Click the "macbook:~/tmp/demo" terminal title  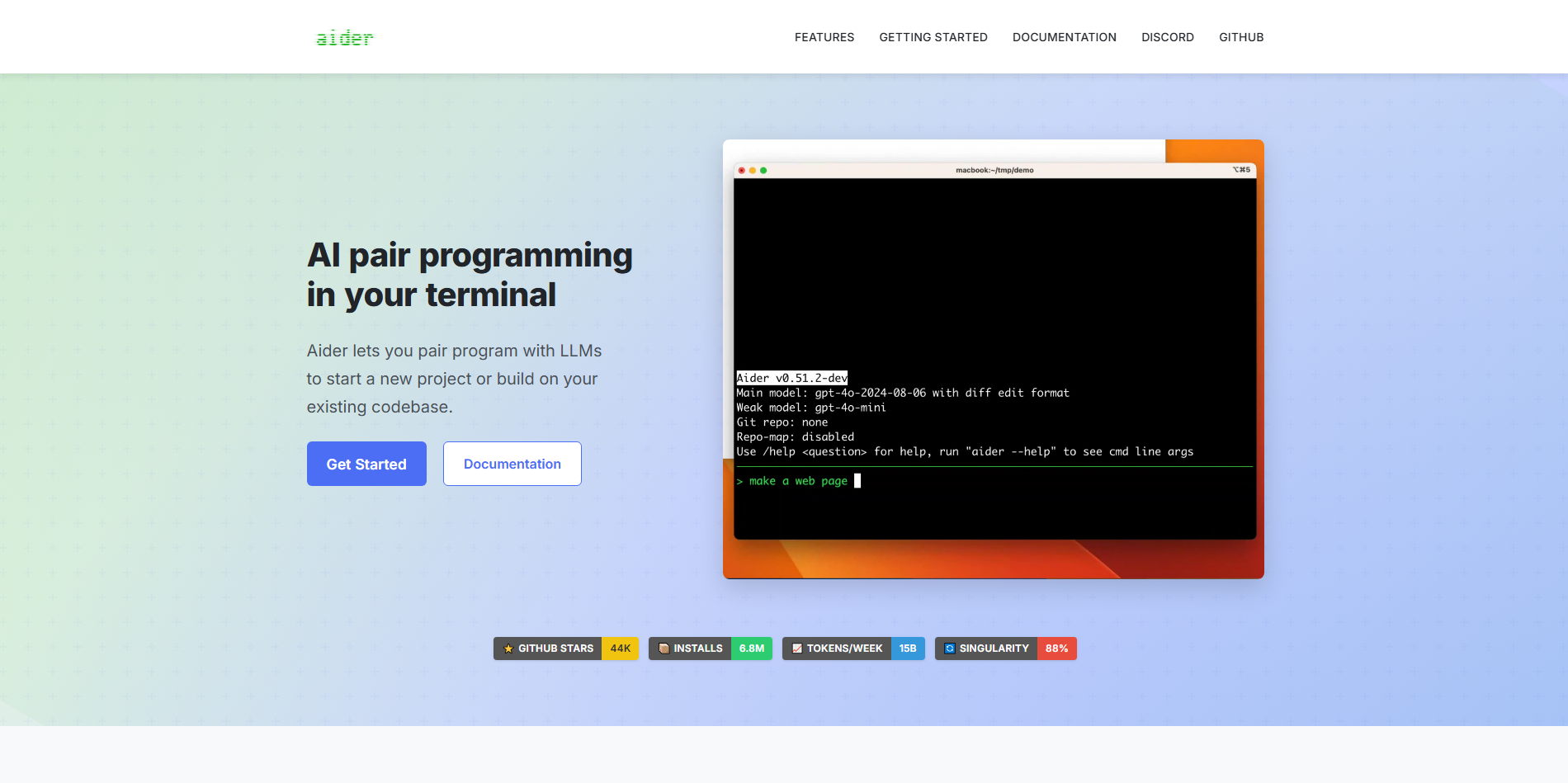(x=994, y=170)
